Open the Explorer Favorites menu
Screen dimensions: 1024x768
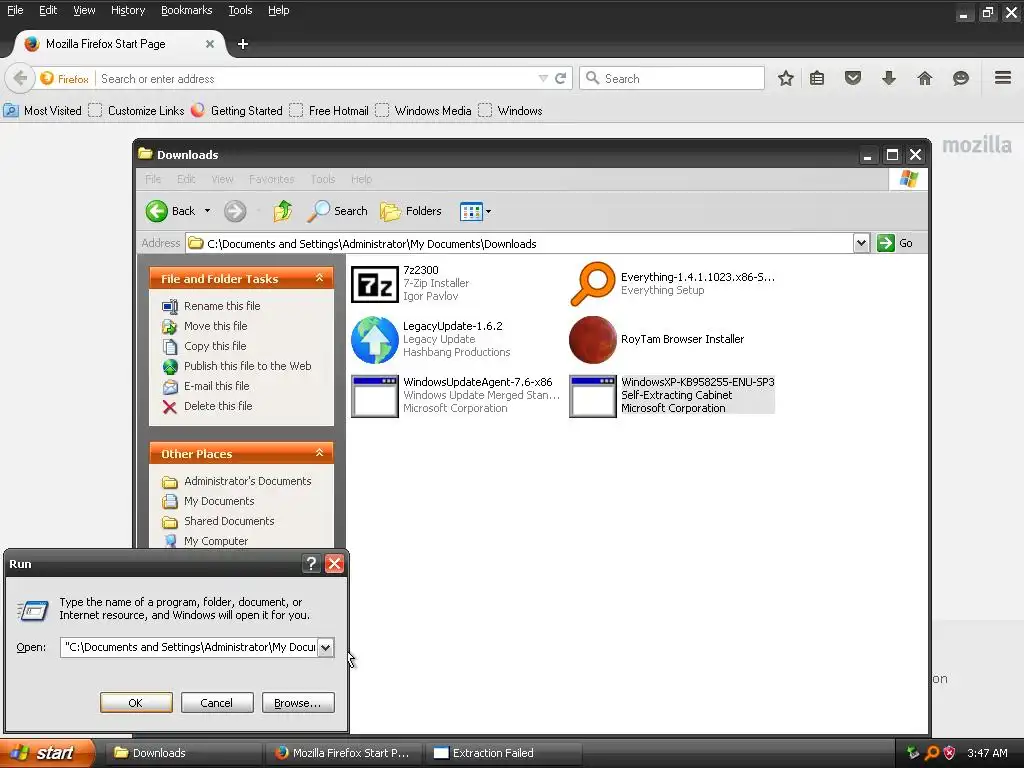(x=271, y=179)
